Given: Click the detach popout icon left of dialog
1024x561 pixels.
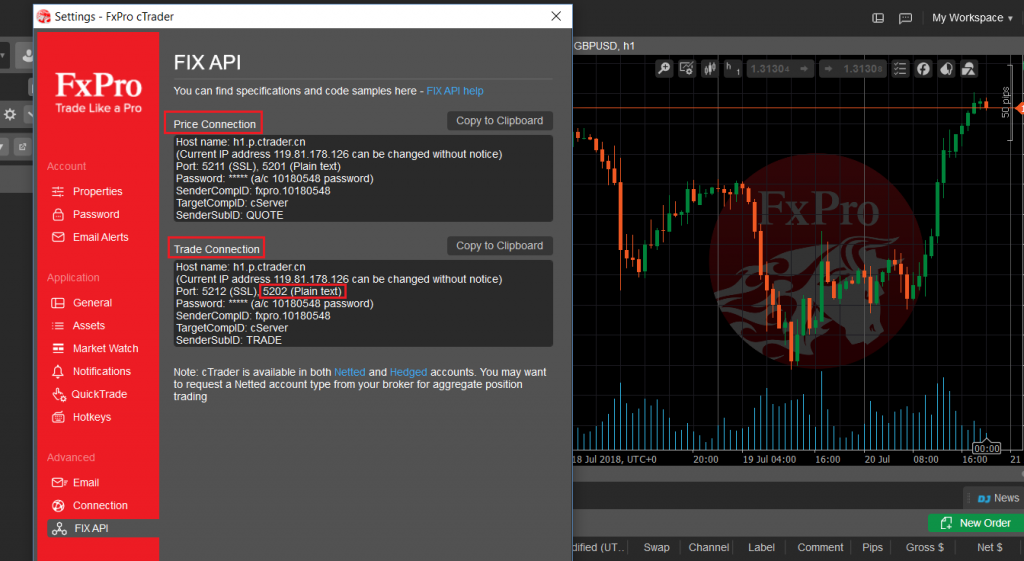Looking at the screenshot, I should pyautogui.click(x=22, y=147).
